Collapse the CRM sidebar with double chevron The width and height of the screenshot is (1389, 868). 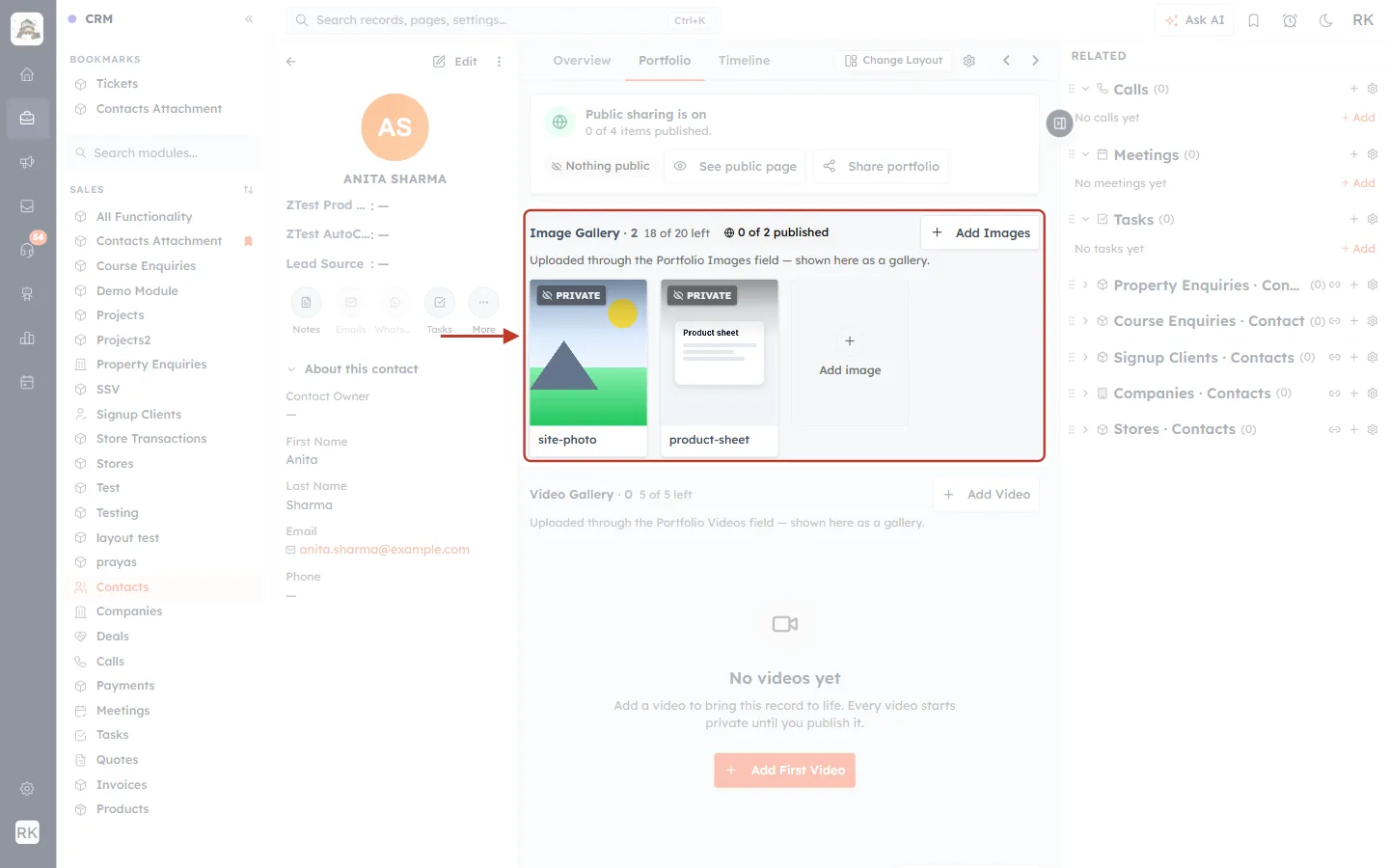pos(249,19)
